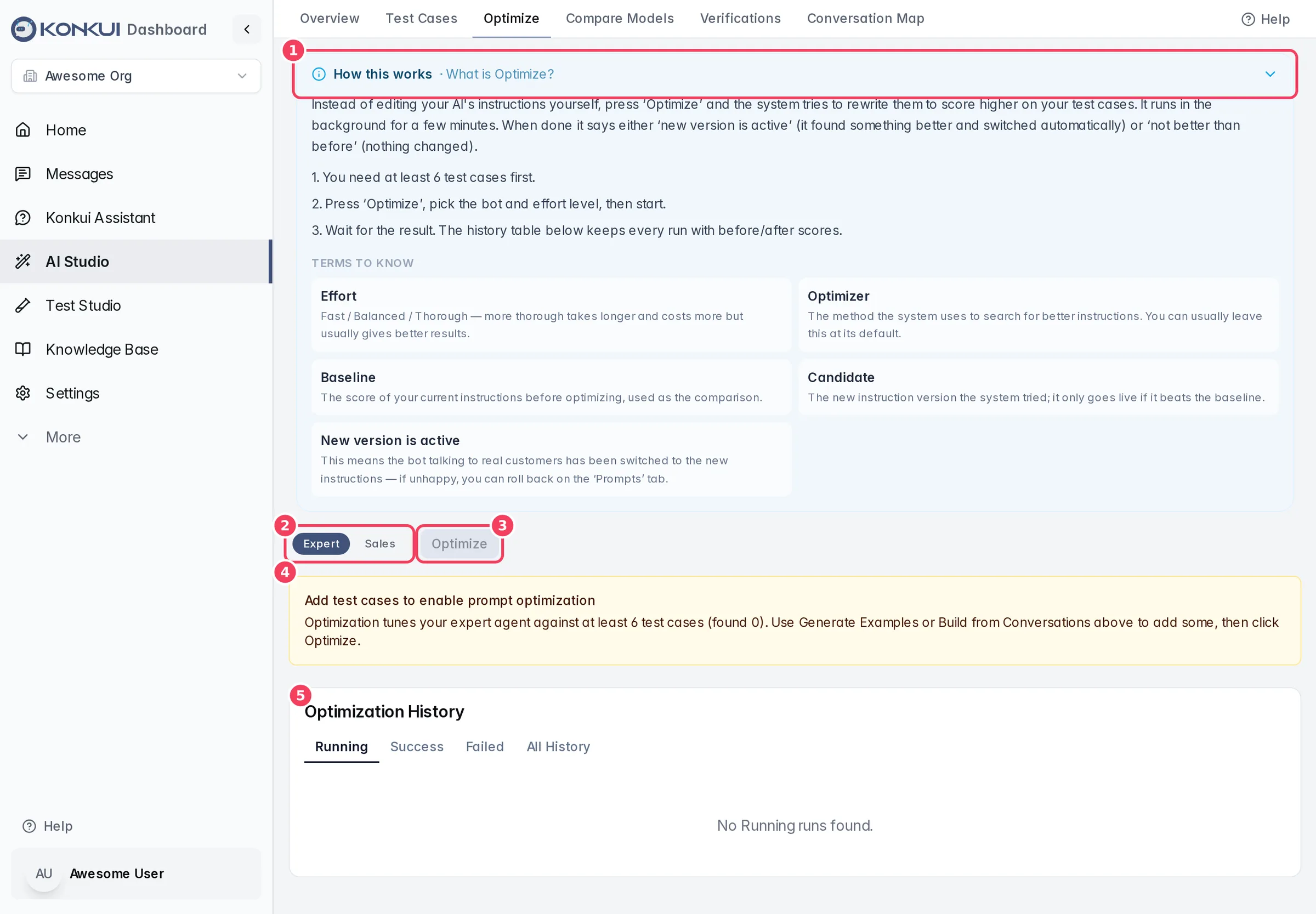Select the Expert agent toggle

(321, 543)
